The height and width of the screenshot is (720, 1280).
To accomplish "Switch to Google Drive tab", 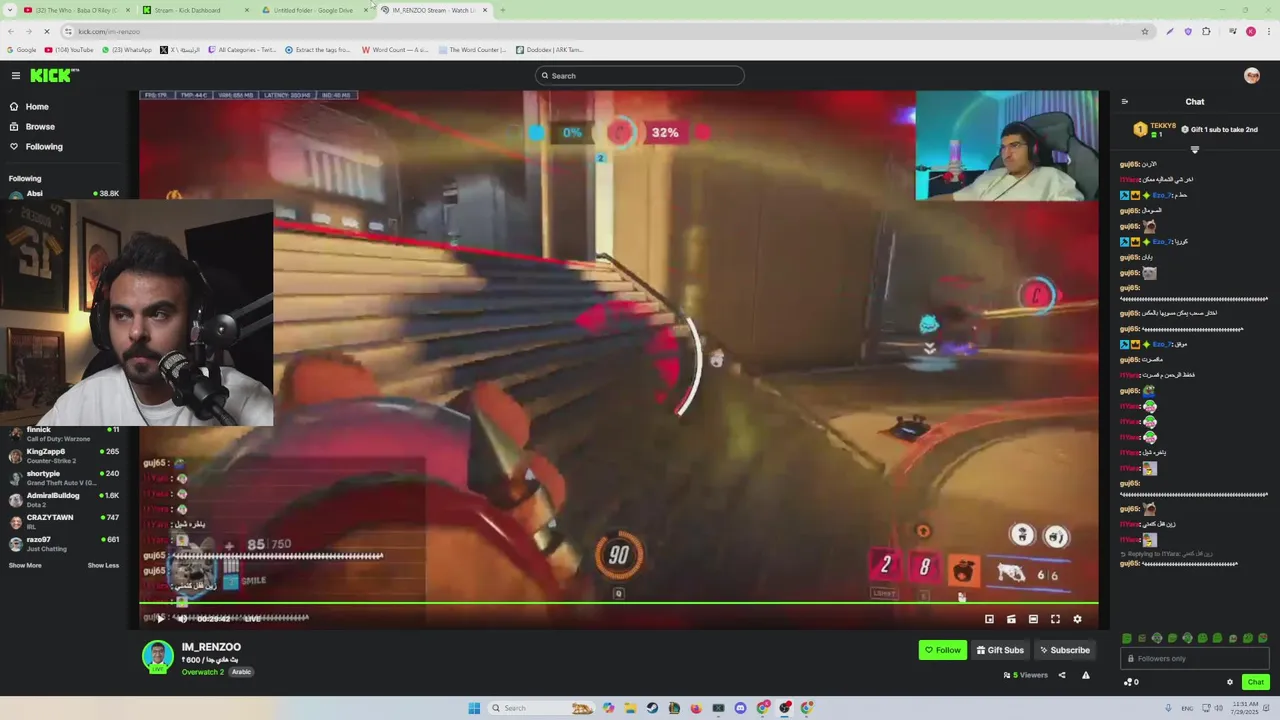I will click(x=312, y=10).
